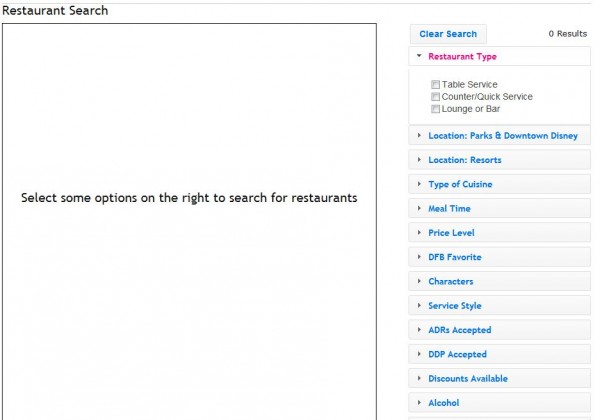600x420 pixels.
Task: Expand the DDP Accepted section
Action: 457,354
